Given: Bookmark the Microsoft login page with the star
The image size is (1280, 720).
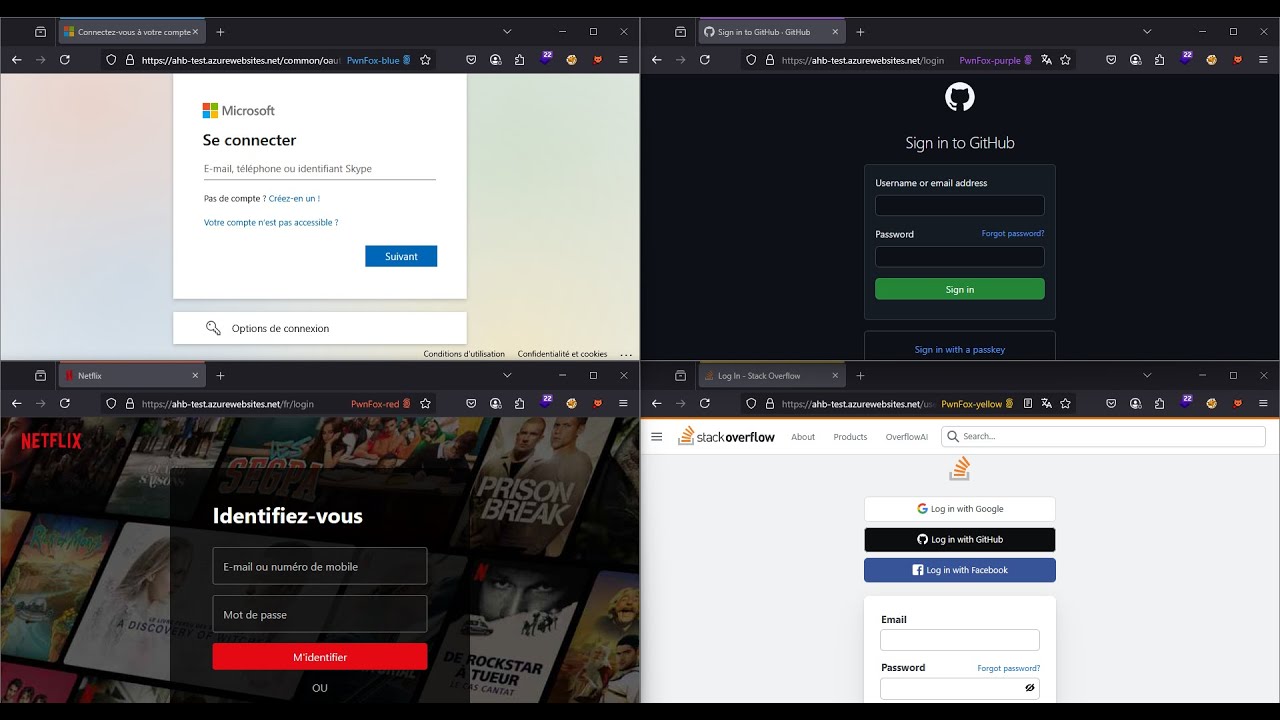Looking at the screenshot, I should [x=425, y=60].
